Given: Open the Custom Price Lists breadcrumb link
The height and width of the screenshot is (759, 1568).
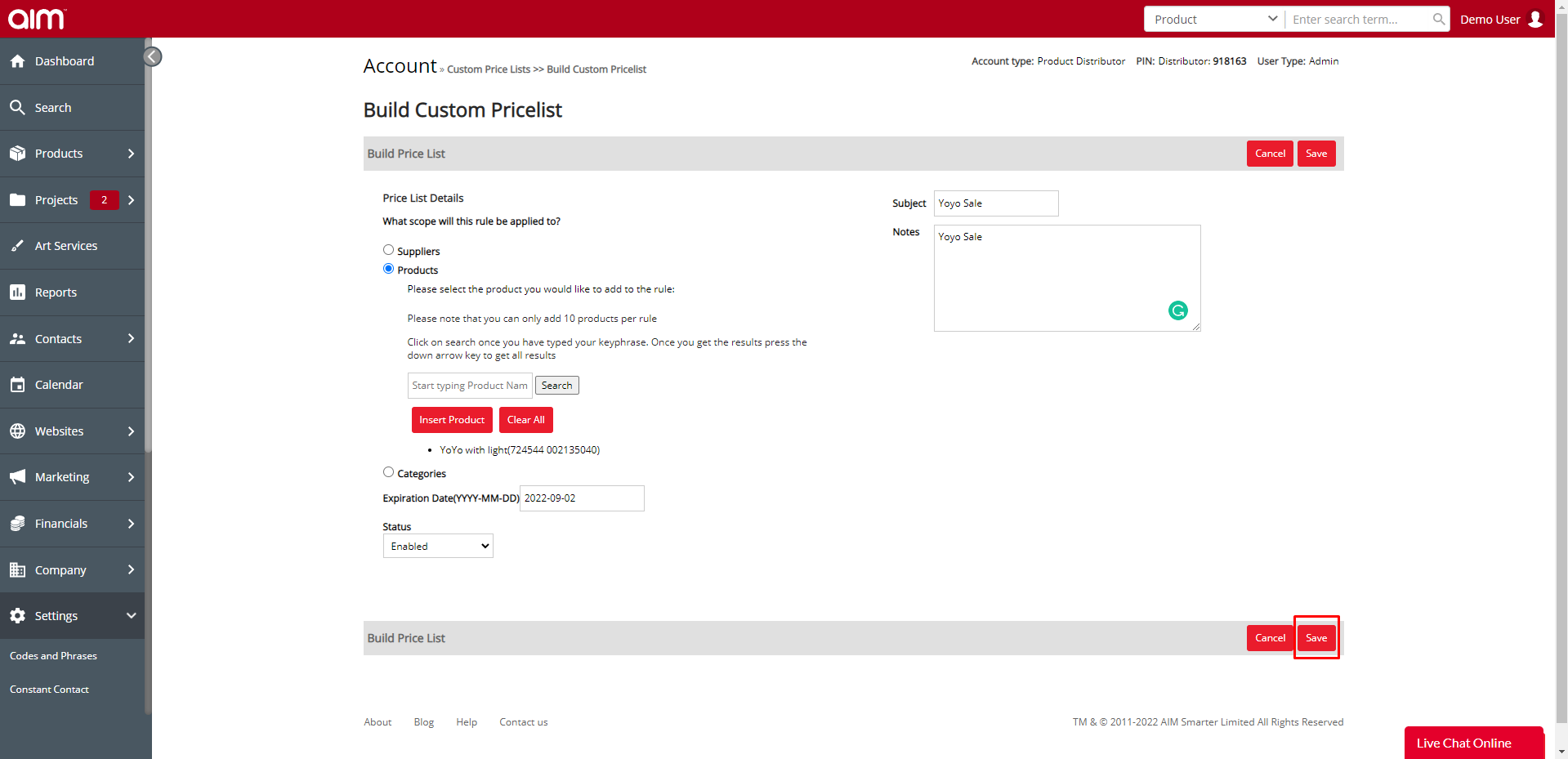Looking at the screenshot, I should point(489,69).
